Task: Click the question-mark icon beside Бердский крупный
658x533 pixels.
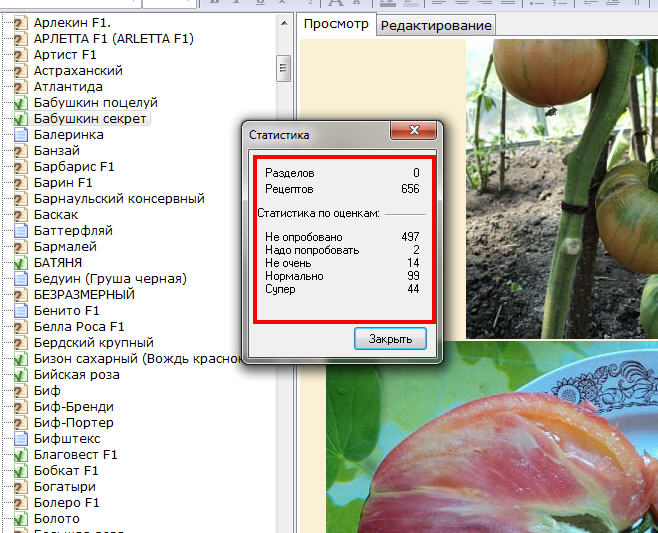Action: 21,343
